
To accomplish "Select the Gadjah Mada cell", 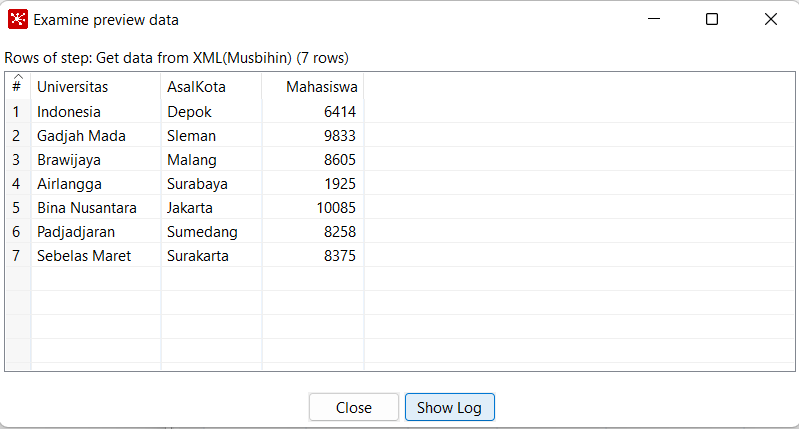I will 95,136.
